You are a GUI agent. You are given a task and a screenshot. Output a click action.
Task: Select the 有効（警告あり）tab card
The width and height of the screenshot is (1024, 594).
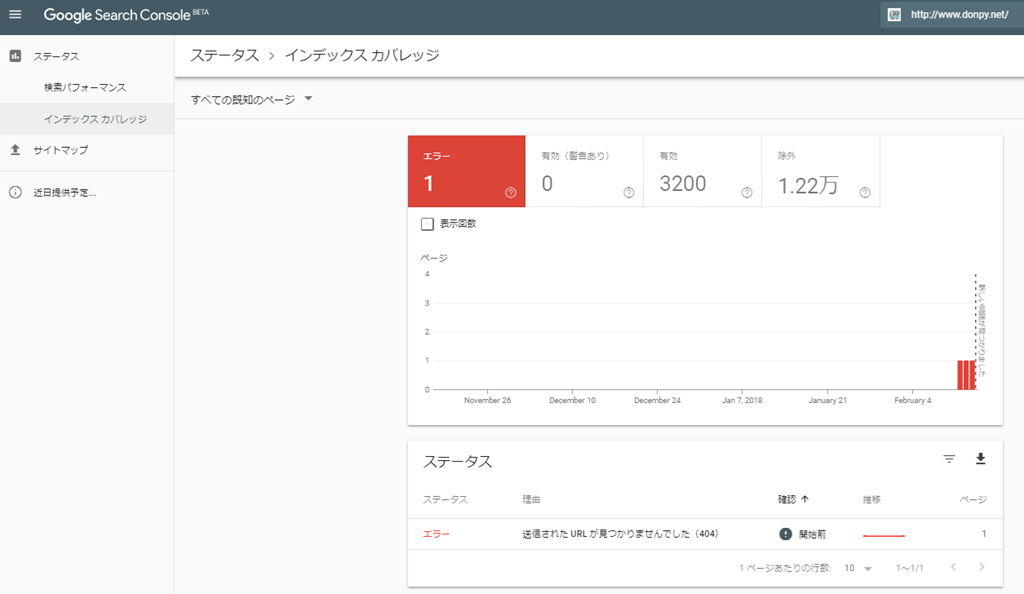584,171
